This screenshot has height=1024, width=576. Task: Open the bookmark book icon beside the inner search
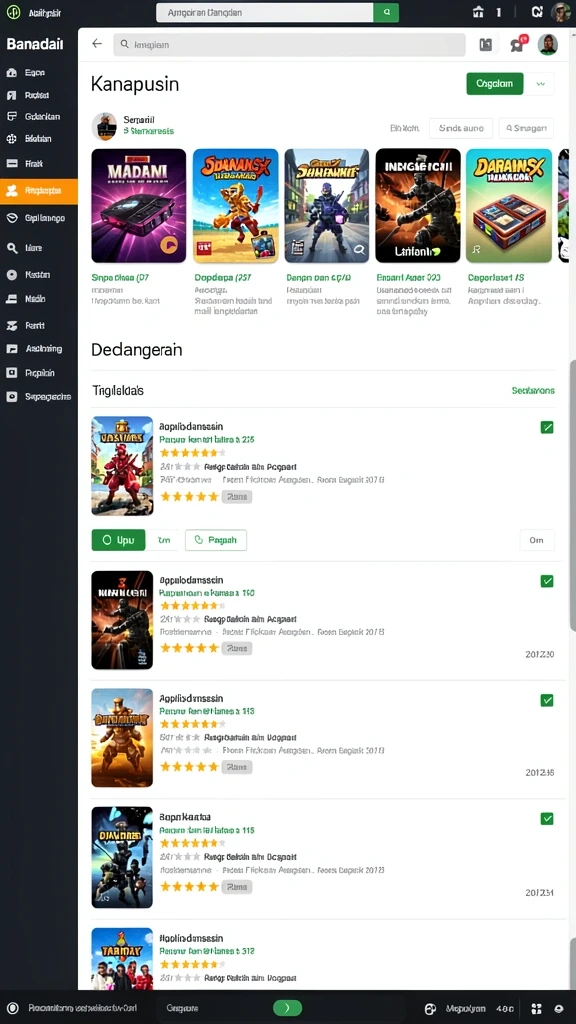pos(485,44)
